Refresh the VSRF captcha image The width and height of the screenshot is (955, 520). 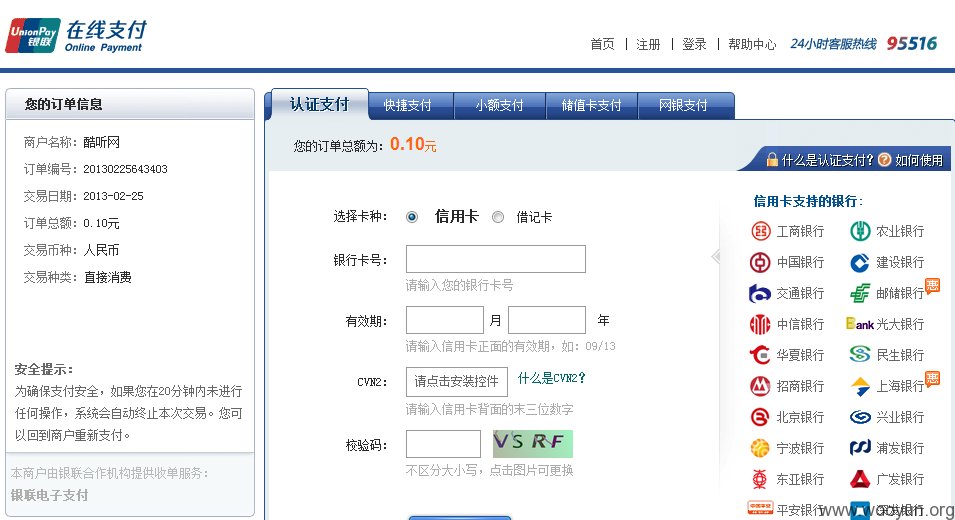tap(533, 444)
